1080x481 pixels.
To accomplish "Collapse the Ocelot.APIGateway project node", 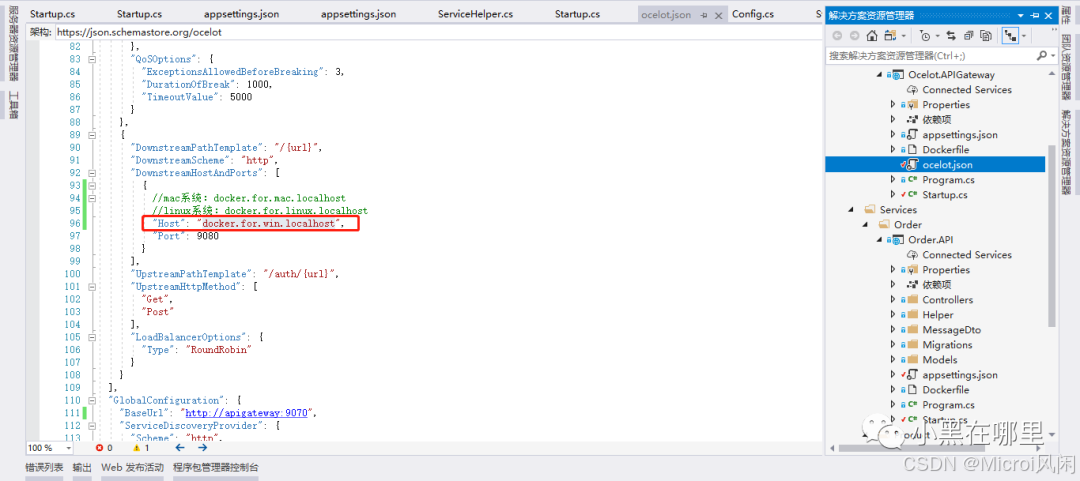I will coord(880,74).
